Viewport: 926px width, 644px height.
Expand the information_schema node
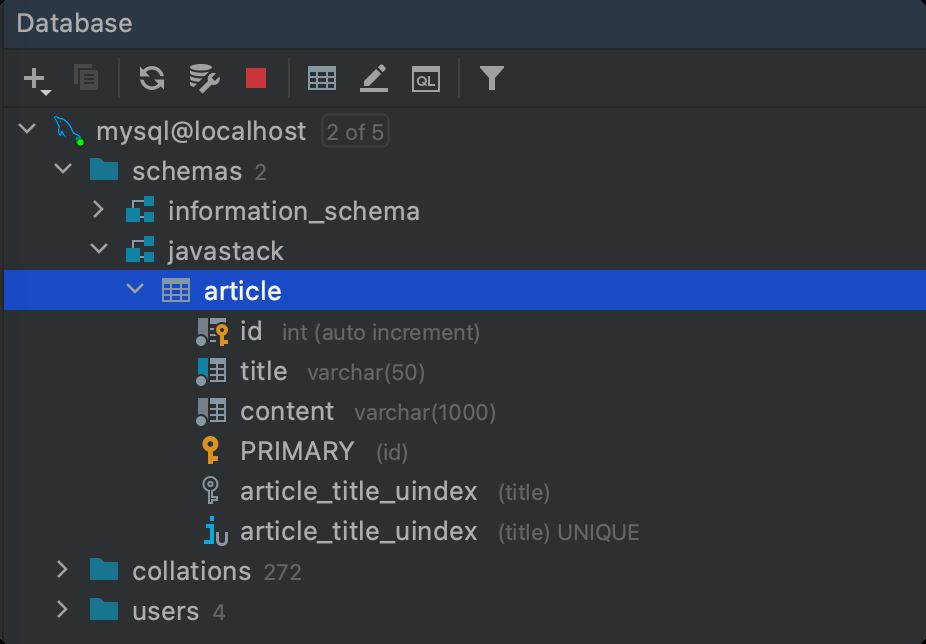[x=98, y=210]
